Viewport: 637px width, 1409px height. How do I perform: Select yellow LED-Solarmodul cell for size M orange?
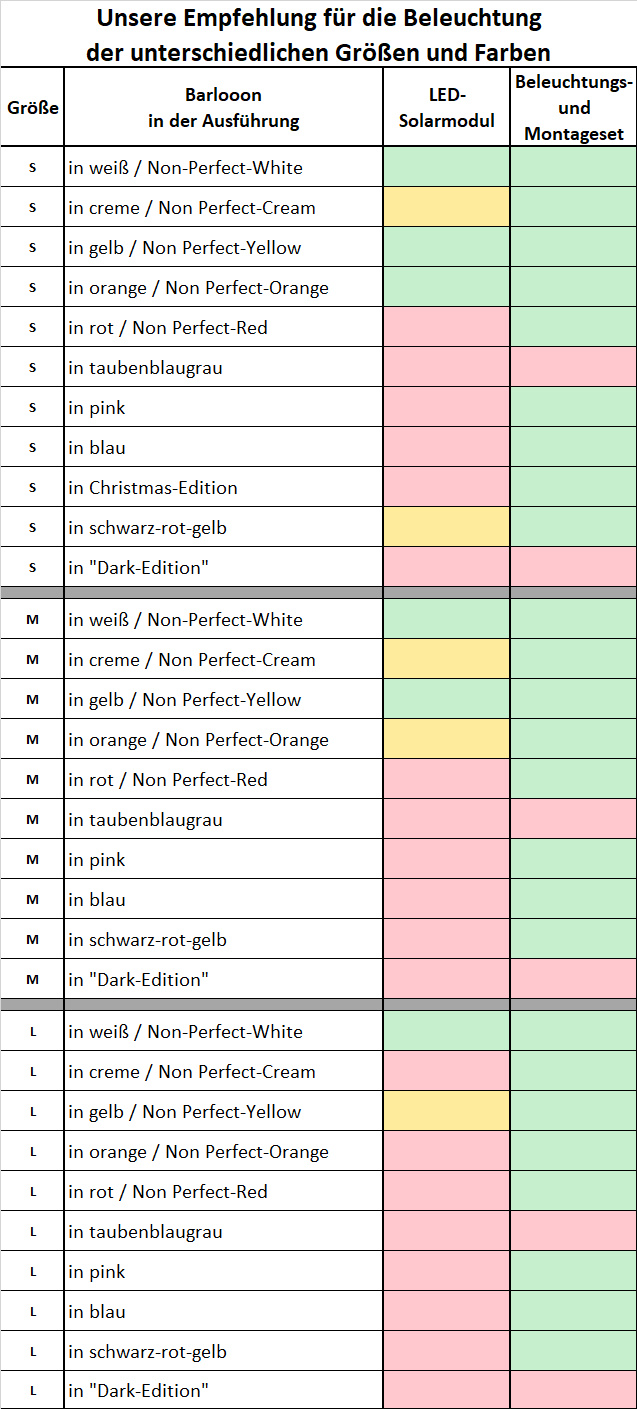447,739
